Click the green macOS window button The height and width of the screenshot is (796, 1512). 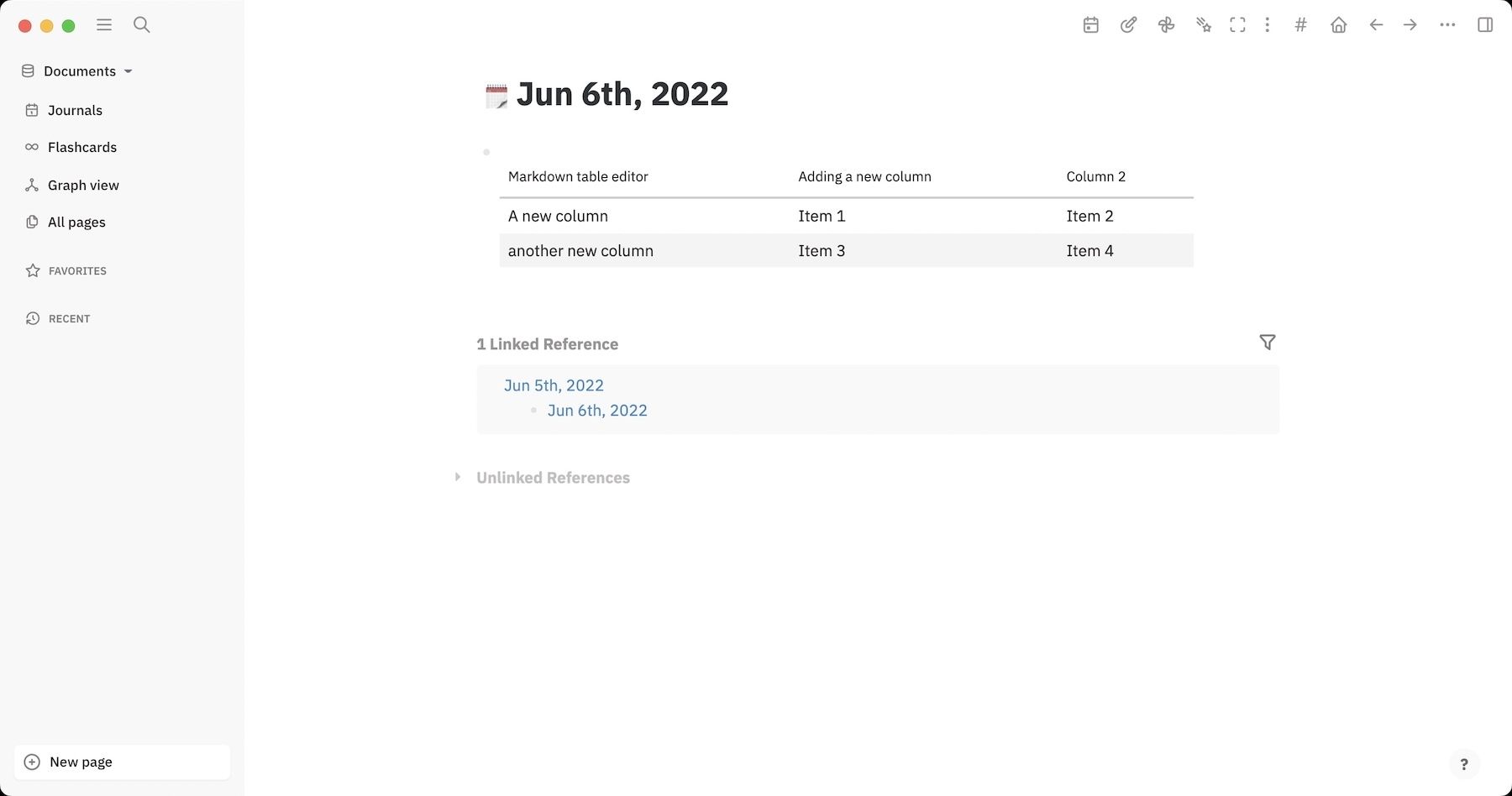[69, 26]
